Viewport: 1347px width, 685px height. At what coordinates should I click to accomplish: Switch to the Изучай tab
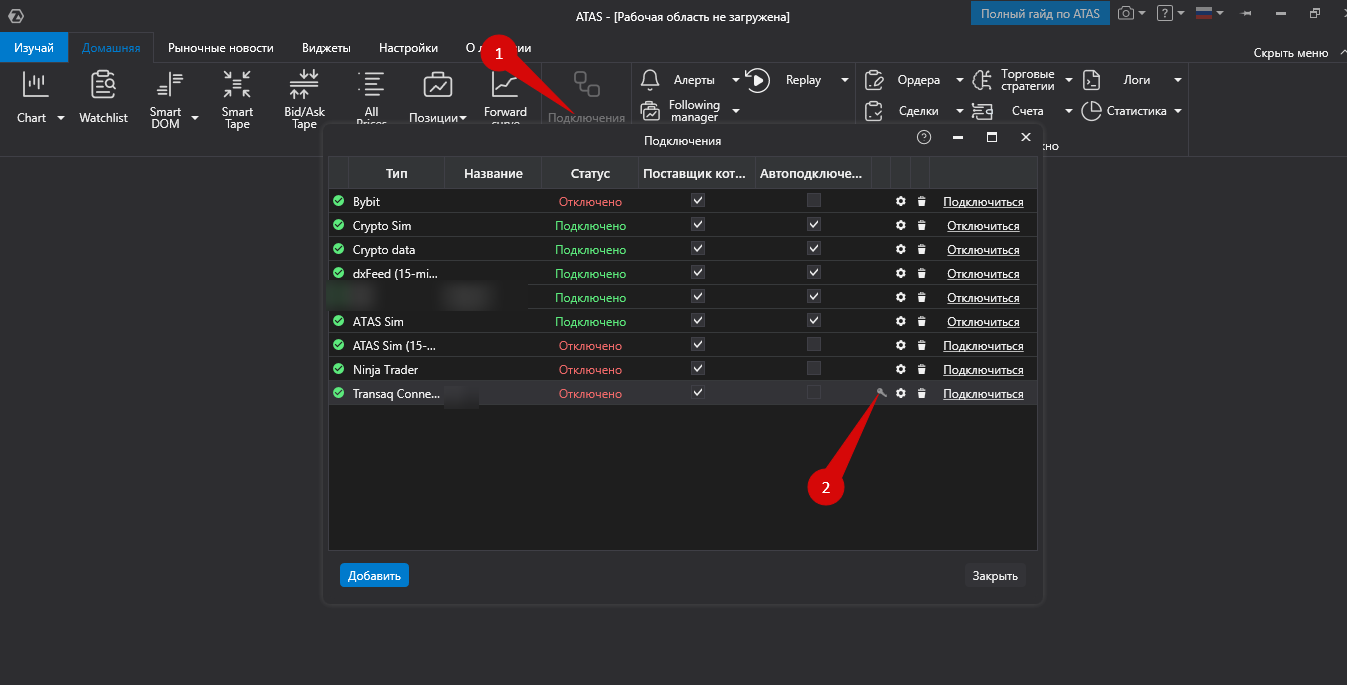(x=34, y=48)
